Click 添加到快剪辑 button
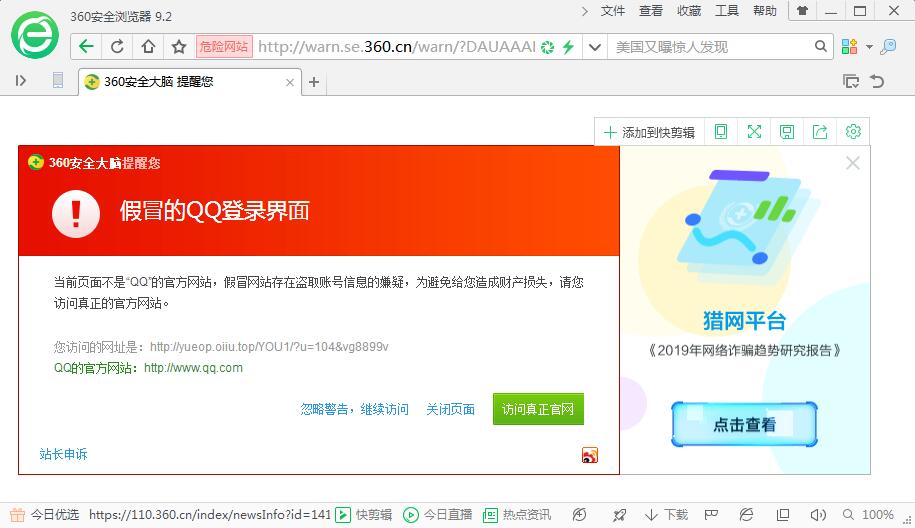The image size is (915, 528). tap(649, 132)
